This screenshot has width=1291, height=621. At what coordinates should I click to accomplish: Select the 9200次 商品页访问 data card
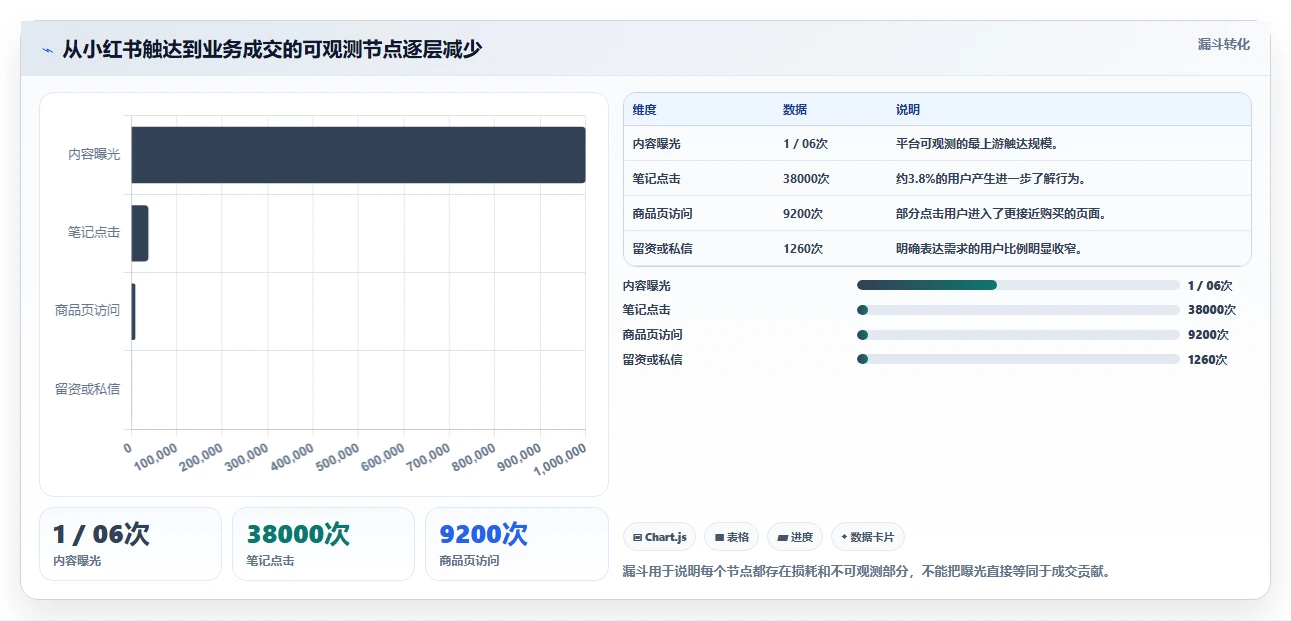(x=516, y=544)
